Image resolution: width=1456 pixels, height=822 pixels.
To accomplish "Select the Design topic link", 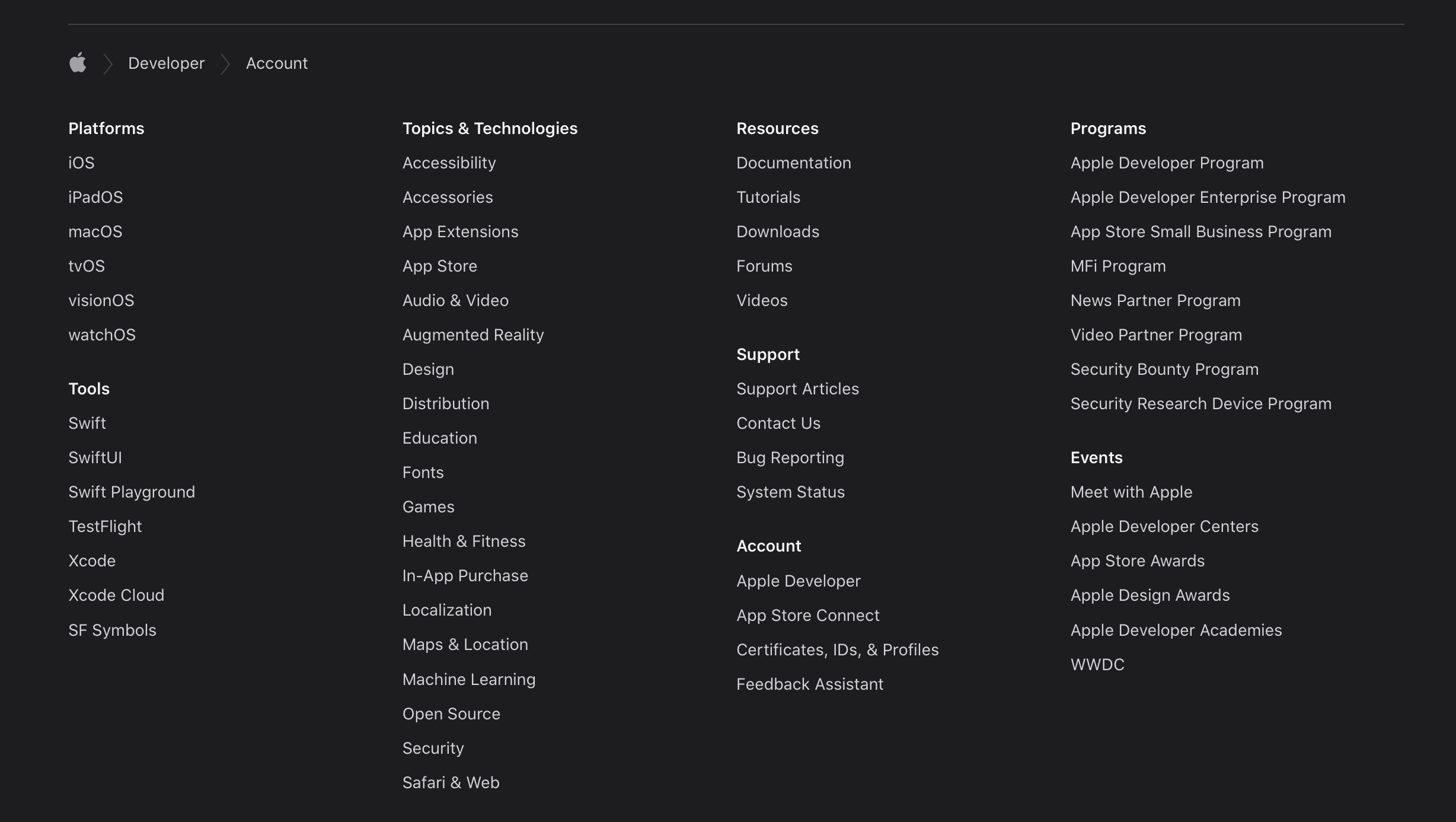I will click(428, 369).
